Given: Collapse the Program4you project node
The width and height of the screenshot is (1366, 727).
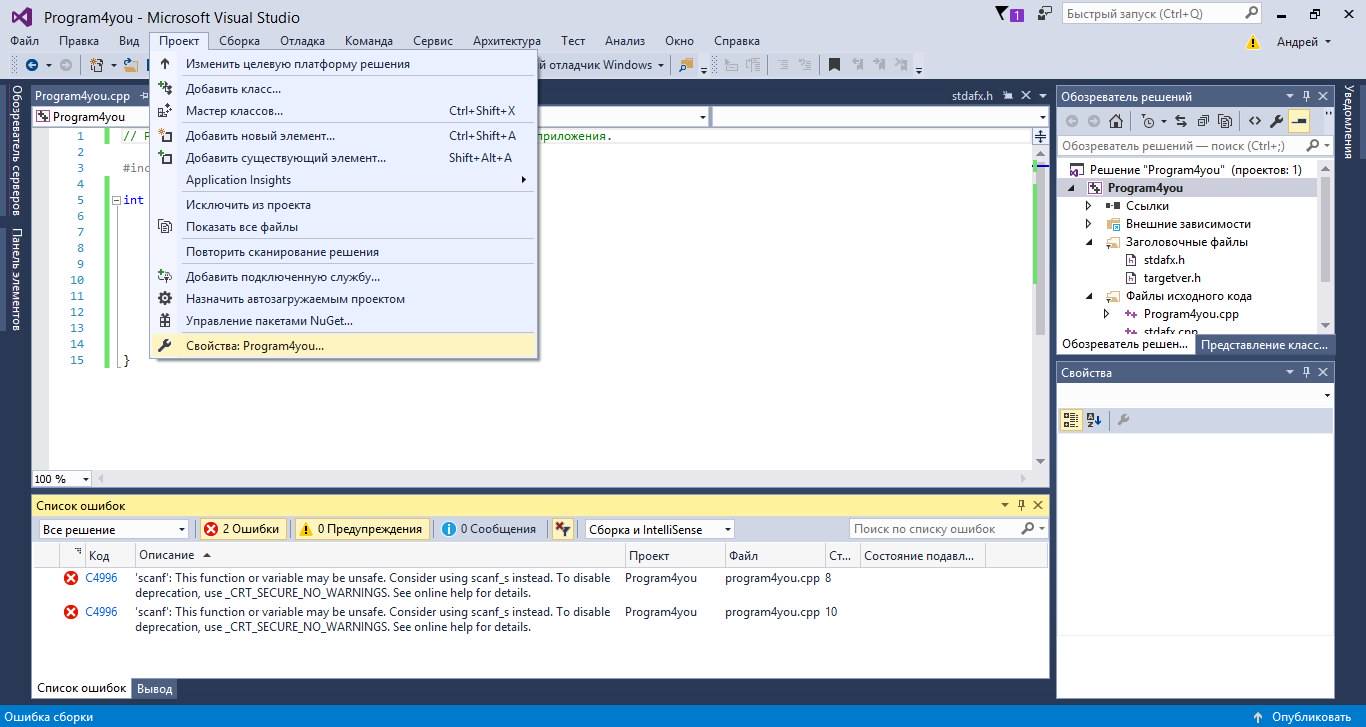Looking at the screenshot, I should (1072, 188).
